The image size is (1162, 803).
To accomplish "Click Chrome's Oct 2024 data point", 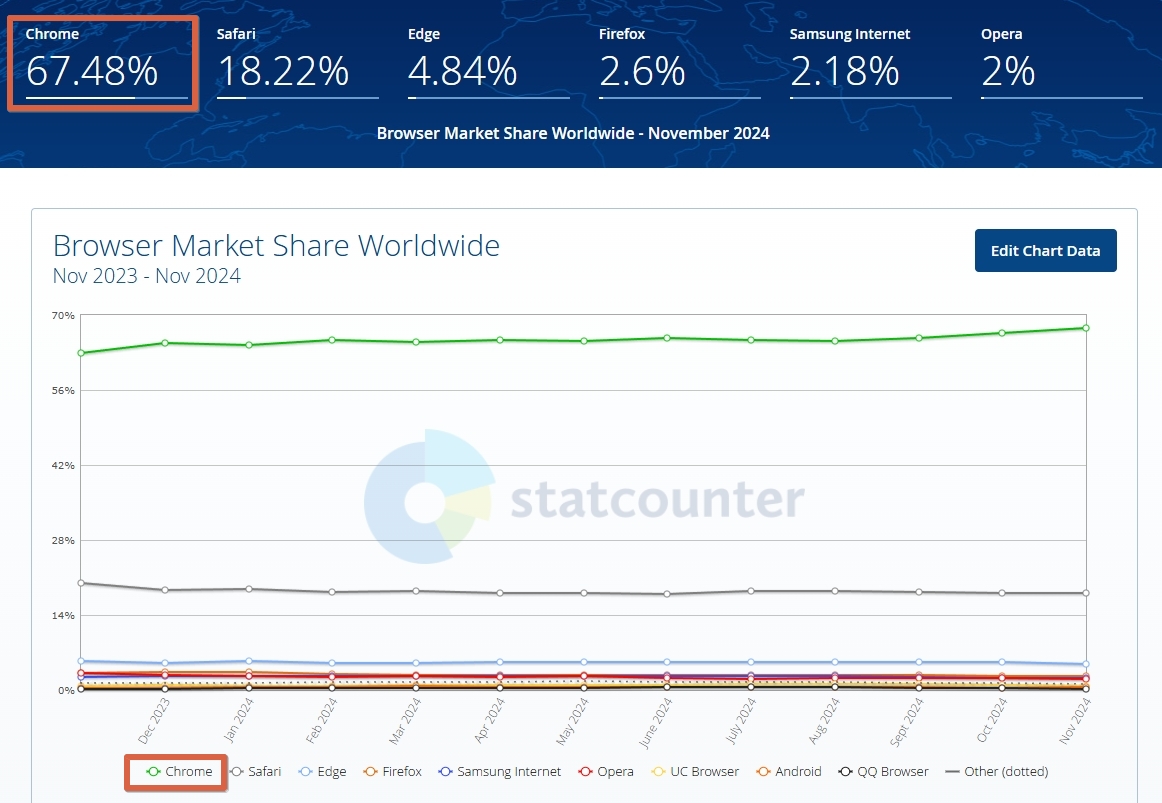I will click(x=1002, y=333).
